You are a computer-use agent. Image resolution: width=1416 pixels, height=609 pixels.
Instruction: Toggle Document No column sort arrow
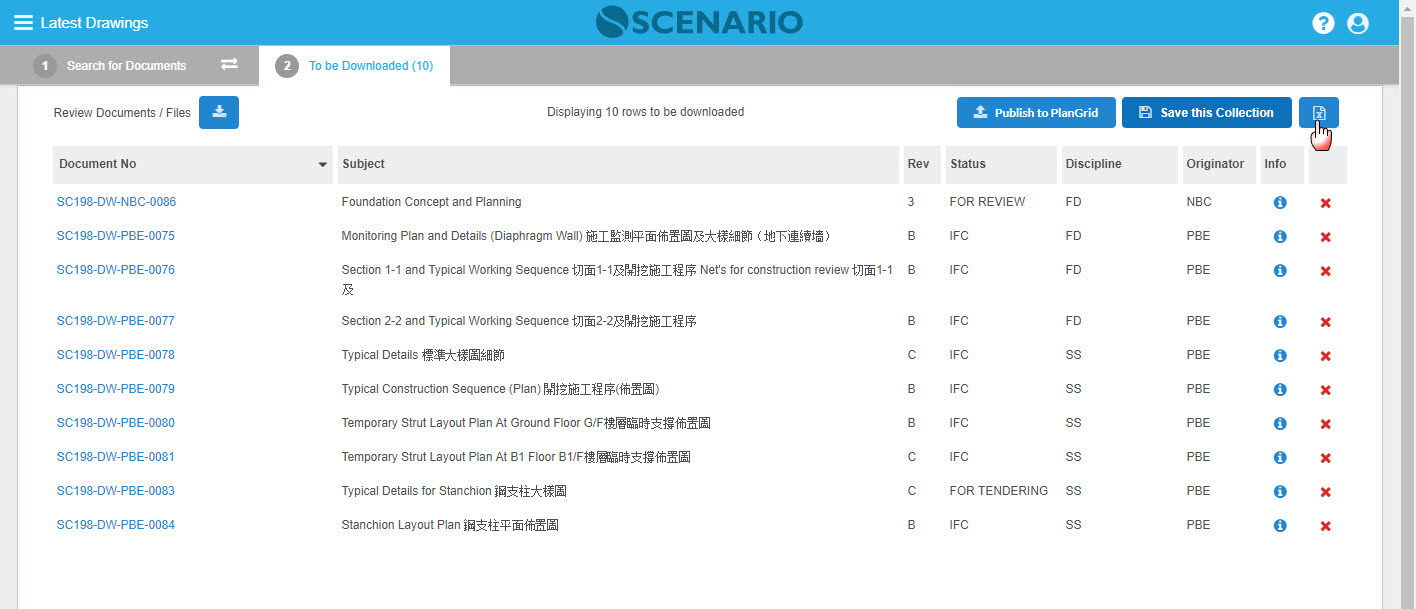click(x=322, y=165)
